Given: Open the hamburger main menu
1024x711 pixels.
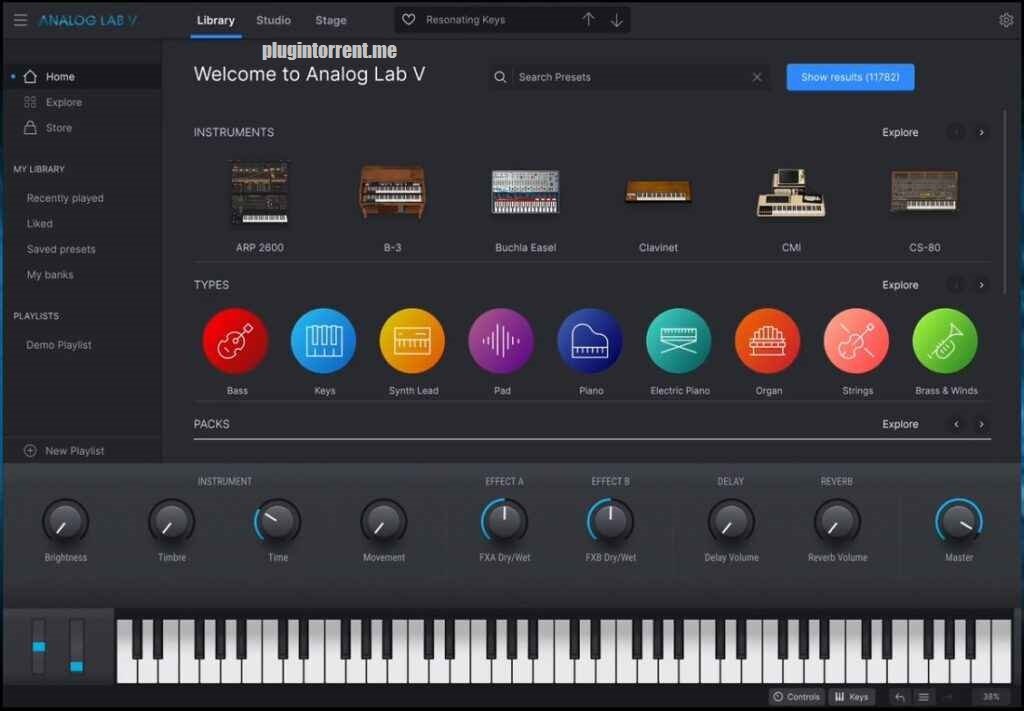Looking at the screenshot, I should [20, 20].
